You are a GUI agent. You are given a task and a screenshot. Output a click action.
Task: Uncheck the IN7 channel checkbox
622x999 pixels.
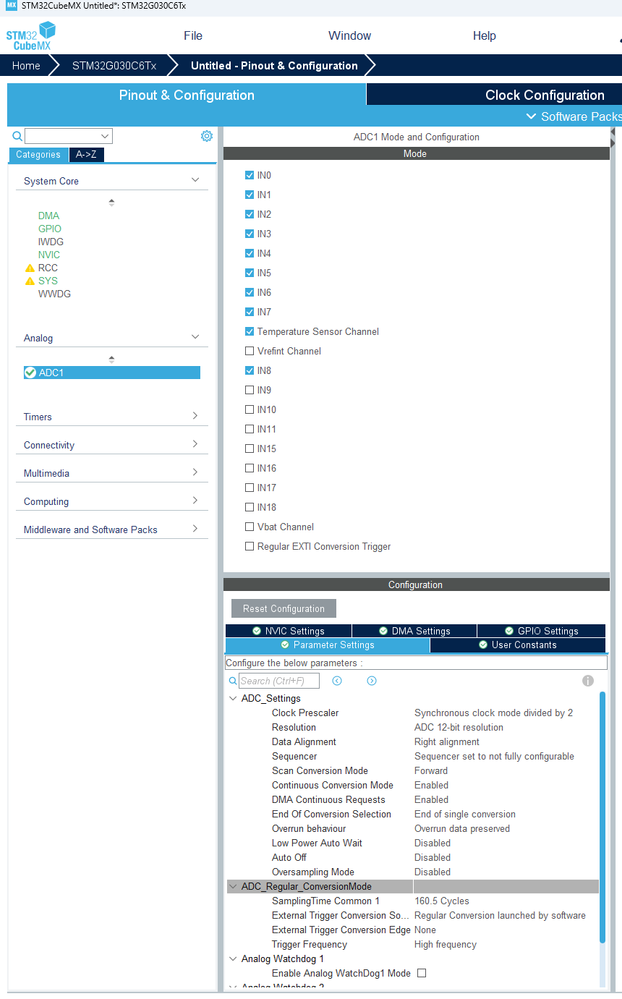(x=249, y=312)
